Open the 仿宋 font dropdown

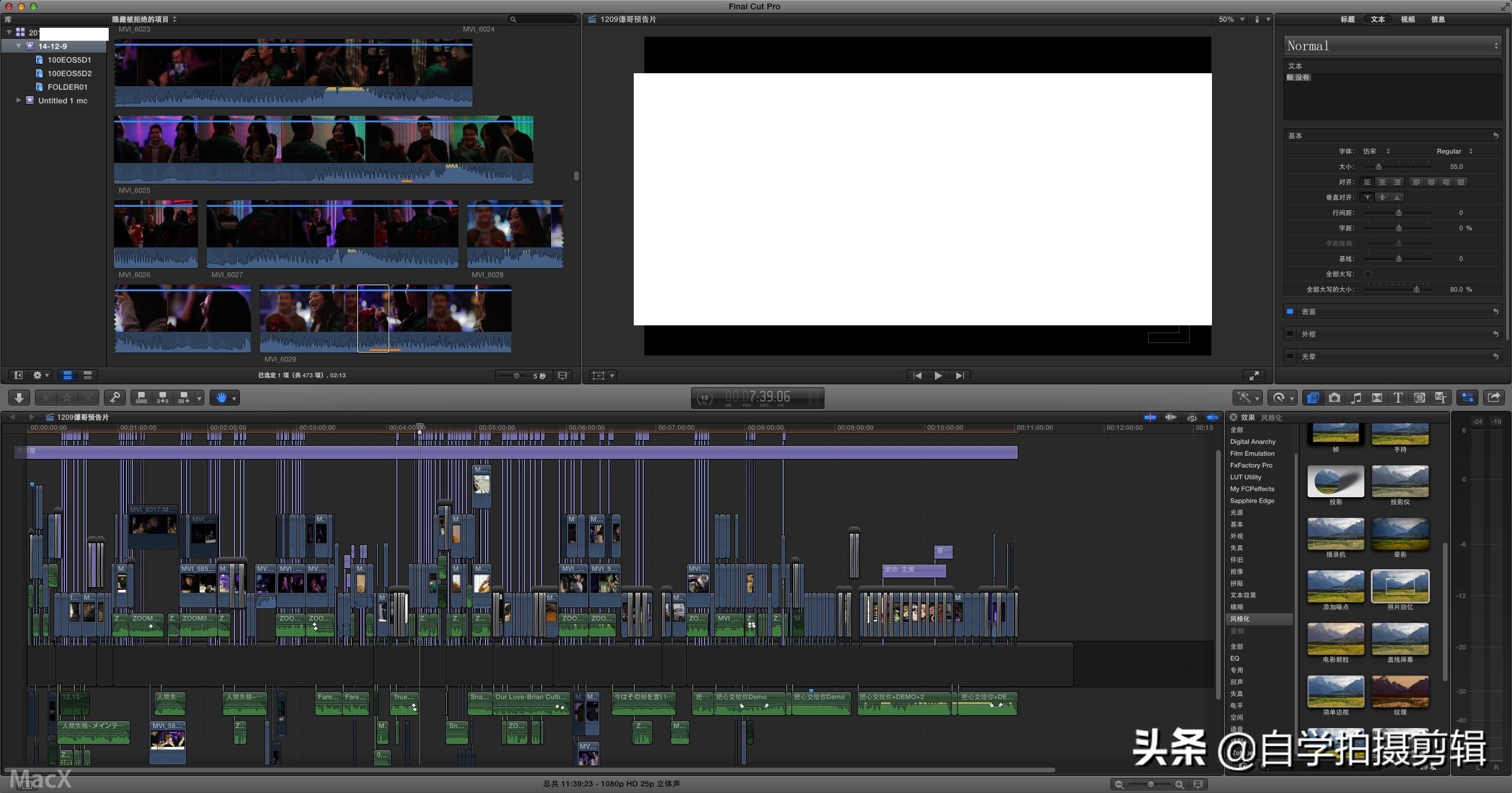coord(1376,151)
